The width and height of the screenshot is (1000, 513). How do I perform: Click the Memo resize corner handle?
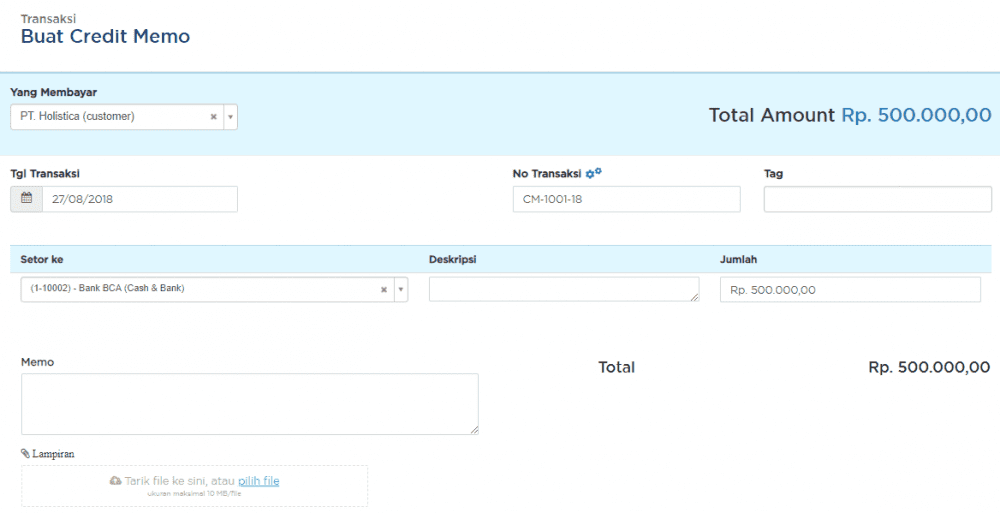pyautogui.click(x=474, y=430)
